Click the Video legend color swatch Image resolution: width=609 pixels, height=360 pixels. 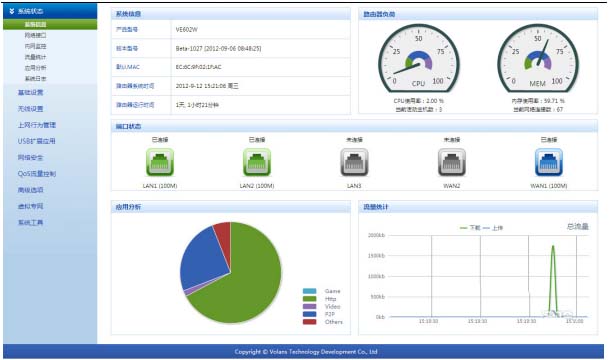point(310,306)
